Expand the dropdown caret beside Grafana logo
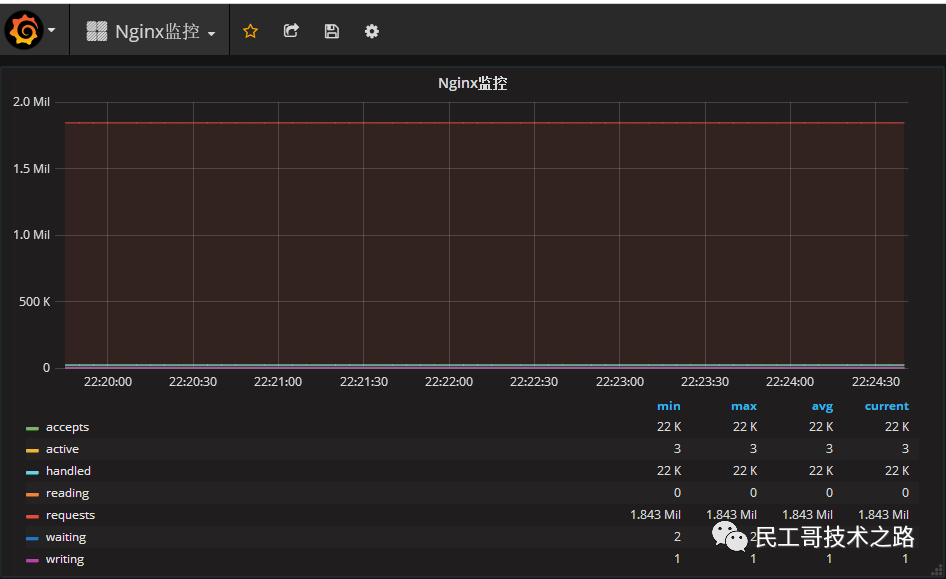This screenshot has width=946, height=579. coord(52,30)
